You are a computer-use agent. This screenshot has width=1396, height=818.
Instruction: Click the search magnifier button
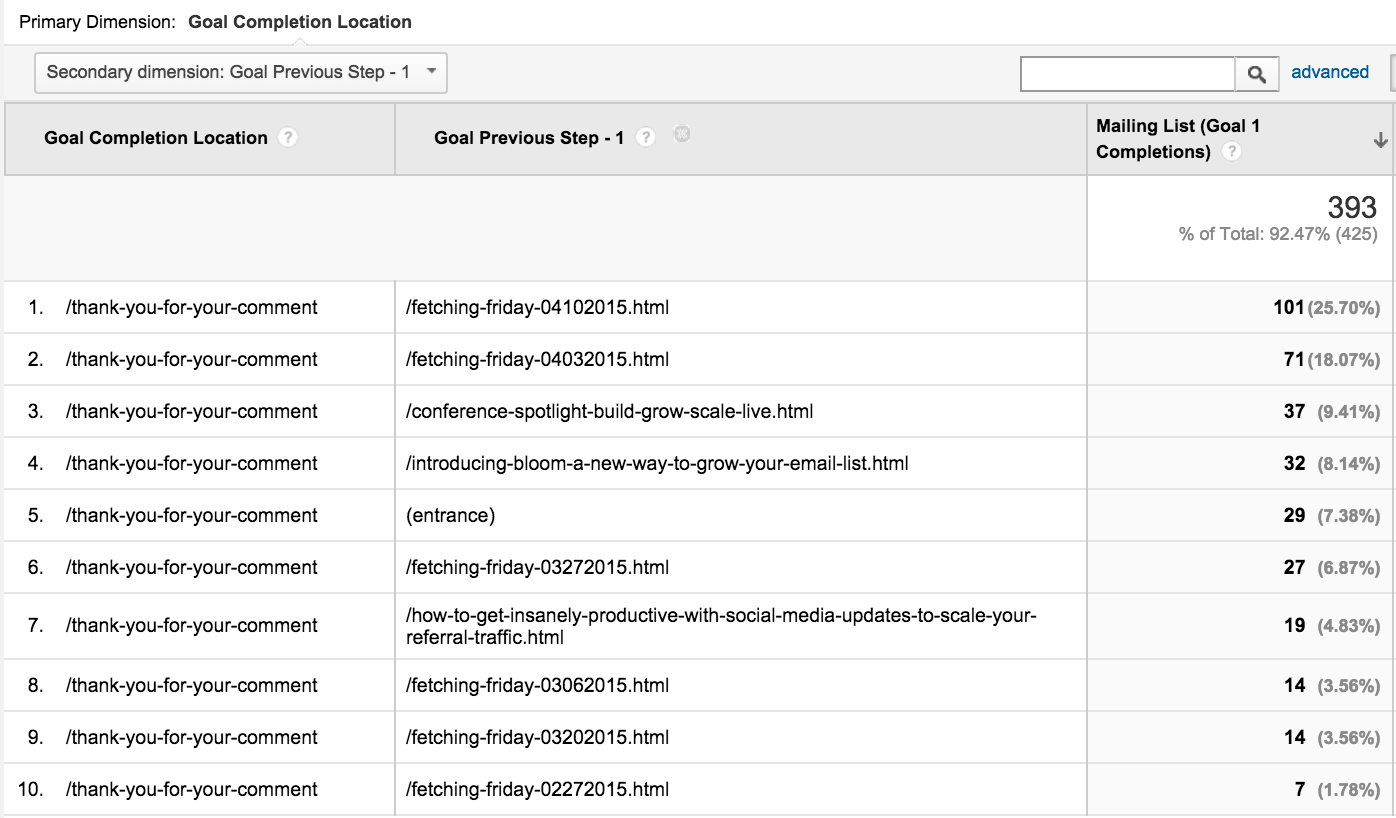(x=1257, y=74)
